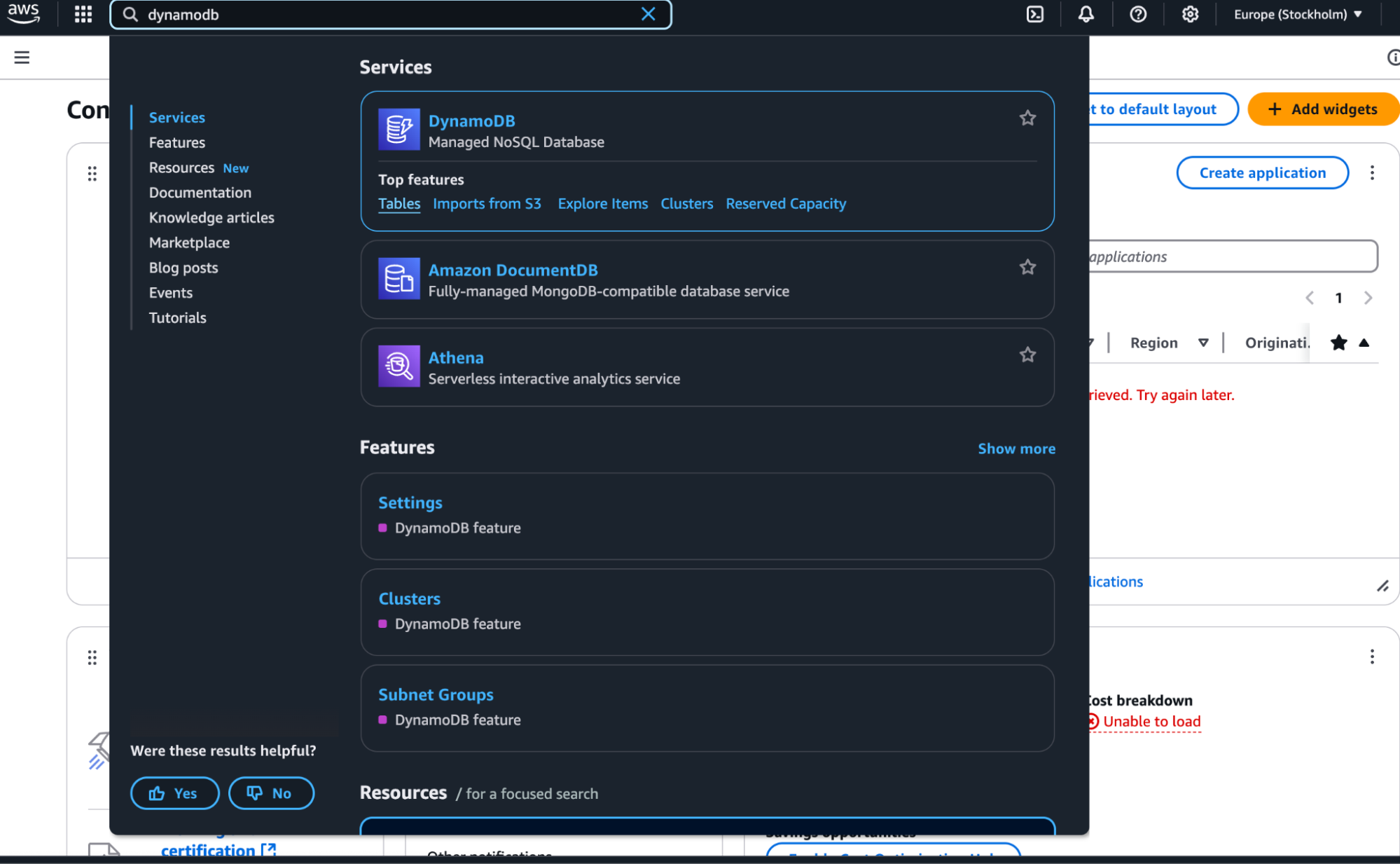This screenshot has height=864, width=1400.
Task: Open the cost widget three-dot menu
Action: point(1372,657)
